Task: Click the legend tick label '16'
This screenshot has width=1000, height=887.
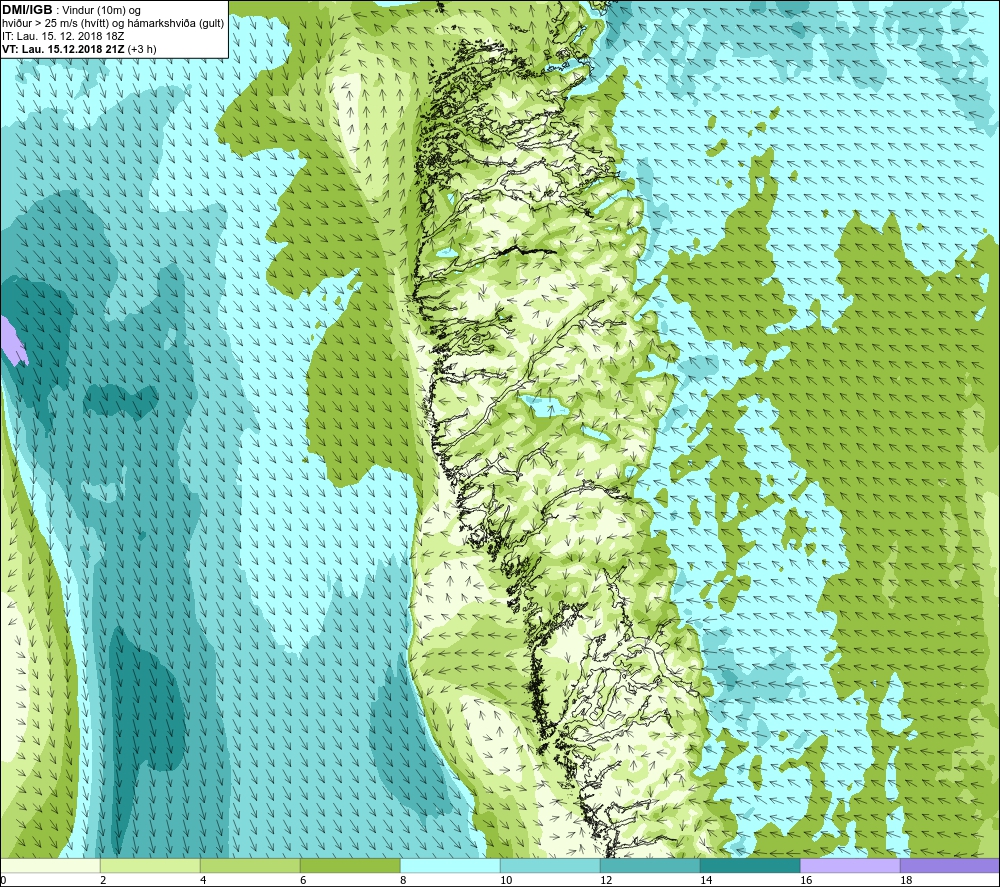Action: coord(806,880)
